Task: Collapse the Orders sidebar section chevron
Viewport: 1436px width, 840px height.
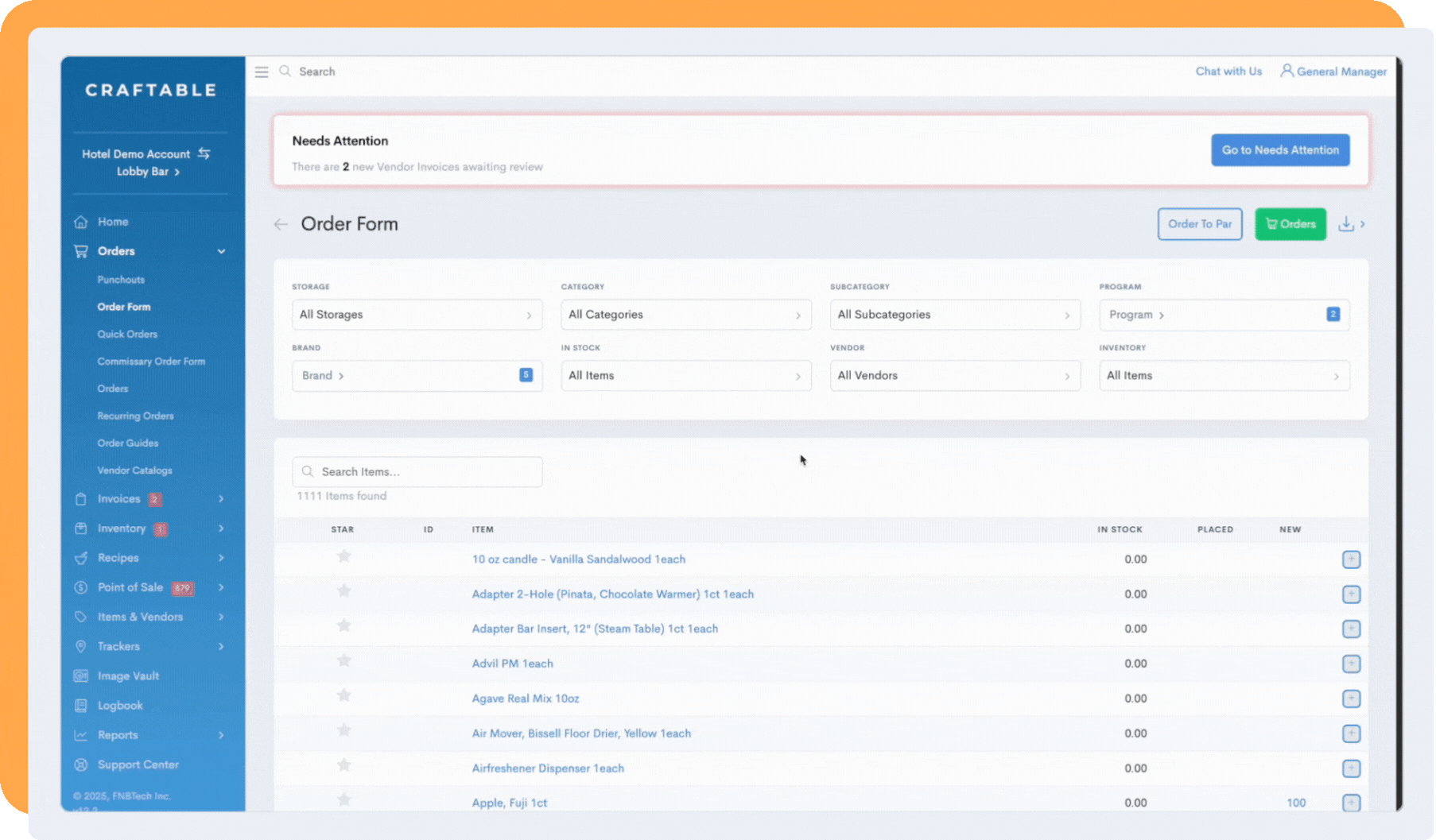Action: (x=221, y=251)
